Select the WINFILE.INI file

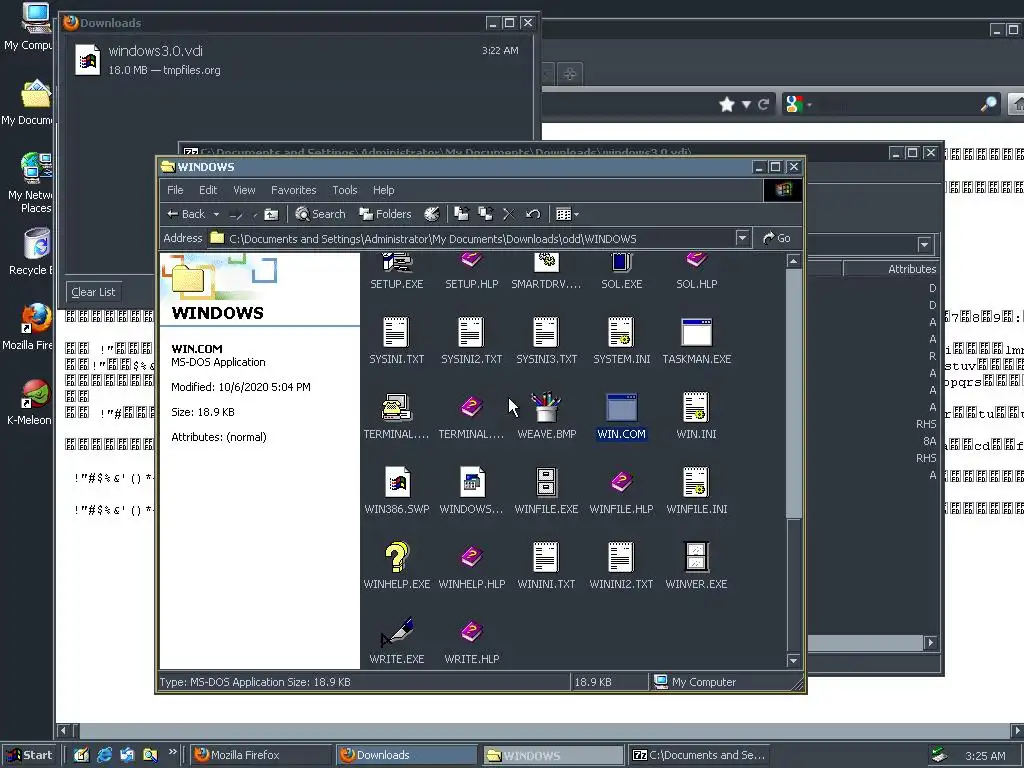tap(696, 491)
